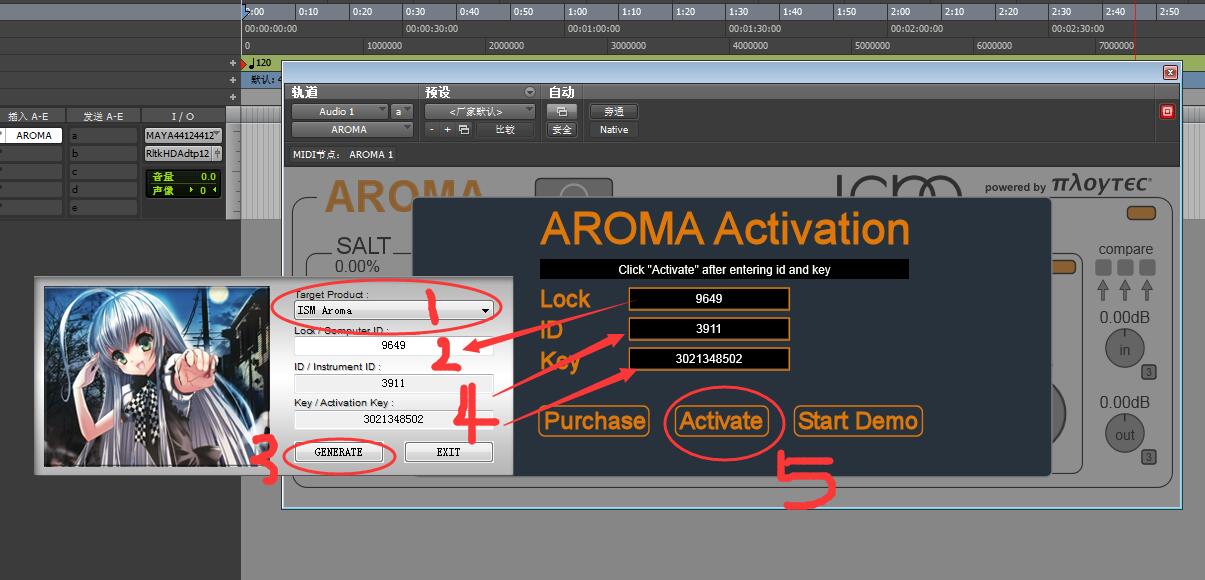The height and width of the screenshot is (580, 1205).
Task: Click the GENERATE button in keygen
Action: pyautogui.click(x=338, y=452)
